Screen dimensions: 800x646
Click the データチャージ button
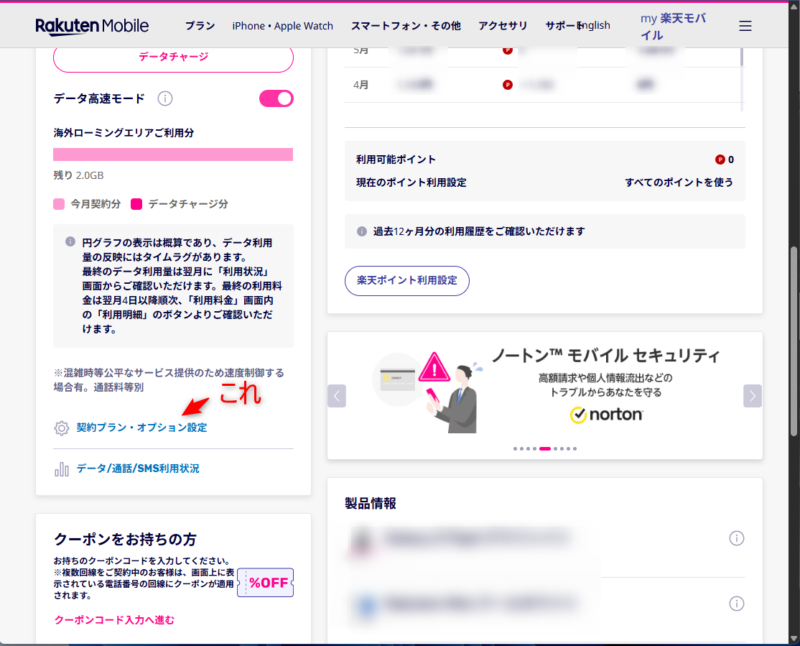(x=173, y=57)
